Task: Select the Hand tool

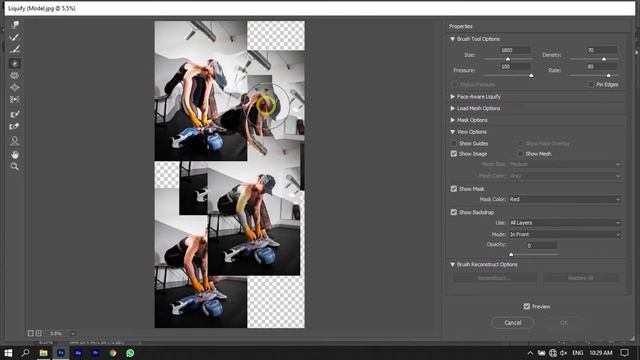Action: coord(15,155)
